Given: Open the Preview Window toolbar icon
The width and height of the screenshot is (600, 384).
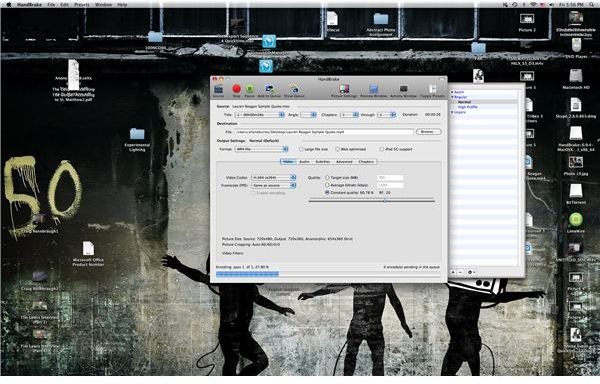Looking at the screenshot, I should coord(373,89).
